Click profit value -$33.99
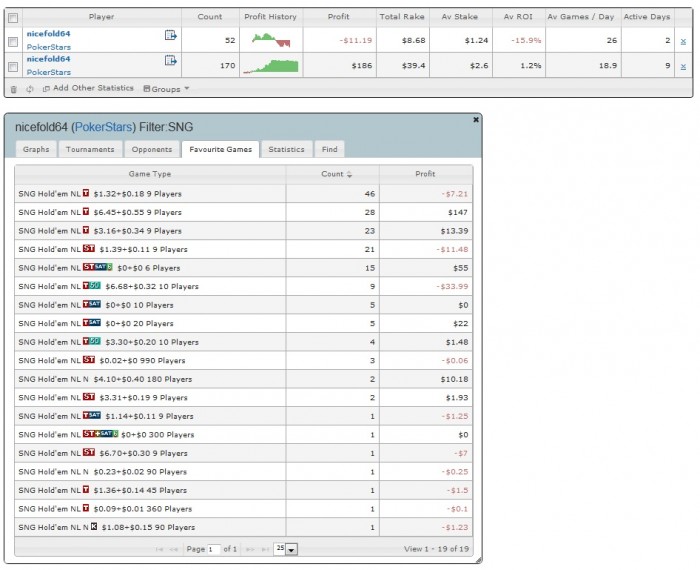The width and height of the screenshot is (700, 570). (x=452, y=286)
